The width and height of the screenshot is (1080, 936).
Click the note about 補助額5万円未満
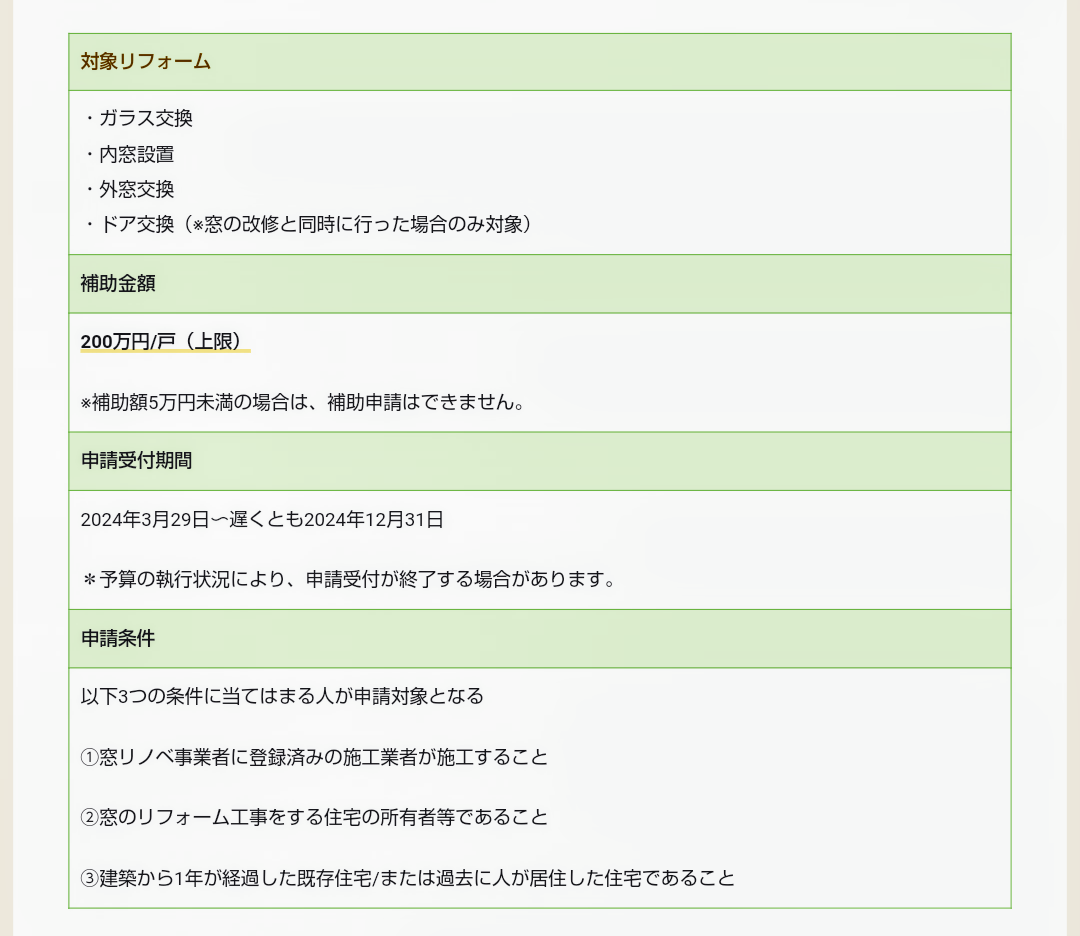pos(303,402)
